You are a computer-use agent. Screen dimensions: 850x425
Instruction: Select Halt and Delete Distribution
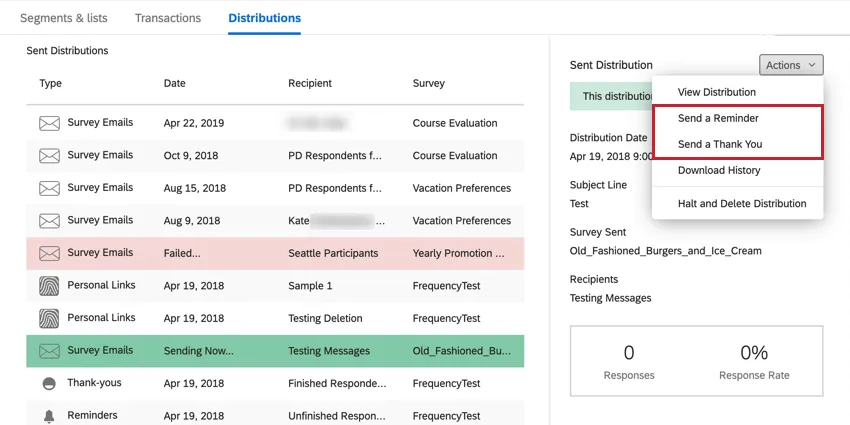742,203
